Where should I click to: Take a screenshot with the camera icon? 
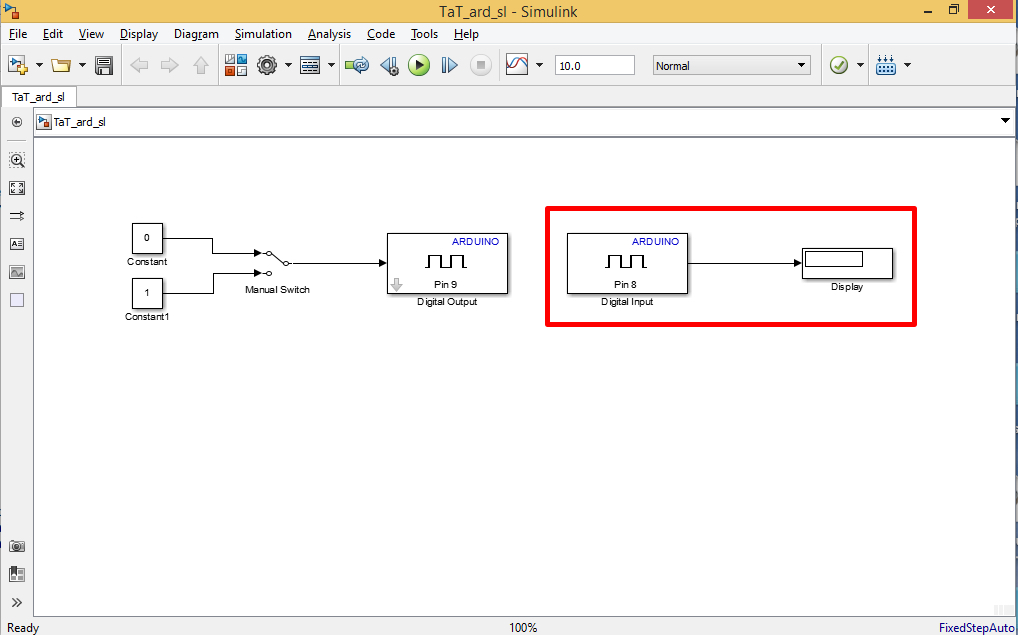click(17, 546)
